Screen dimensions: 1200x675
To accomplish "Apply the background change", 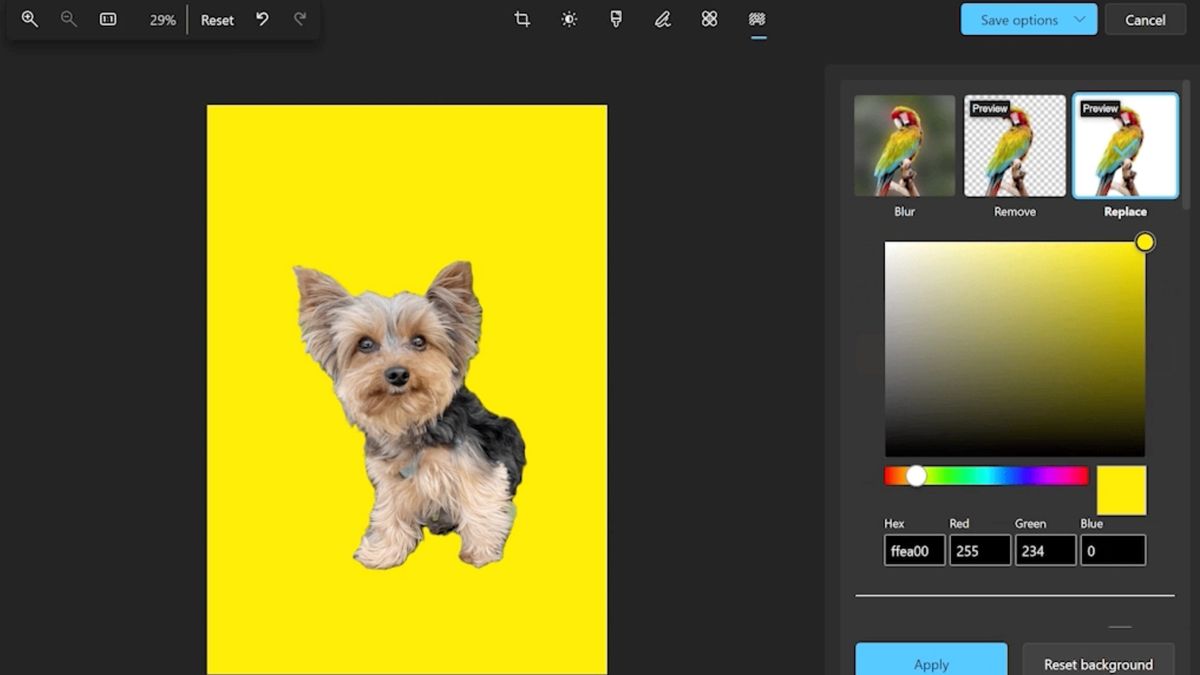I will tap(931, 662).
